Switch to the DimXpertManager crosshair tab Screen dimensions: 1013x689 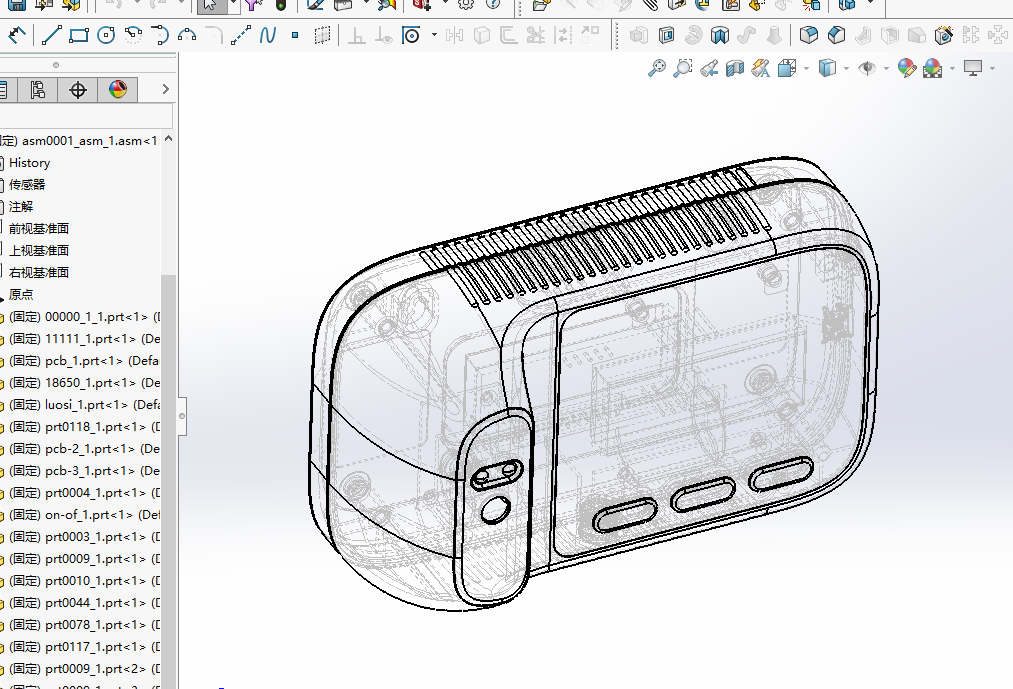(78, 90)
